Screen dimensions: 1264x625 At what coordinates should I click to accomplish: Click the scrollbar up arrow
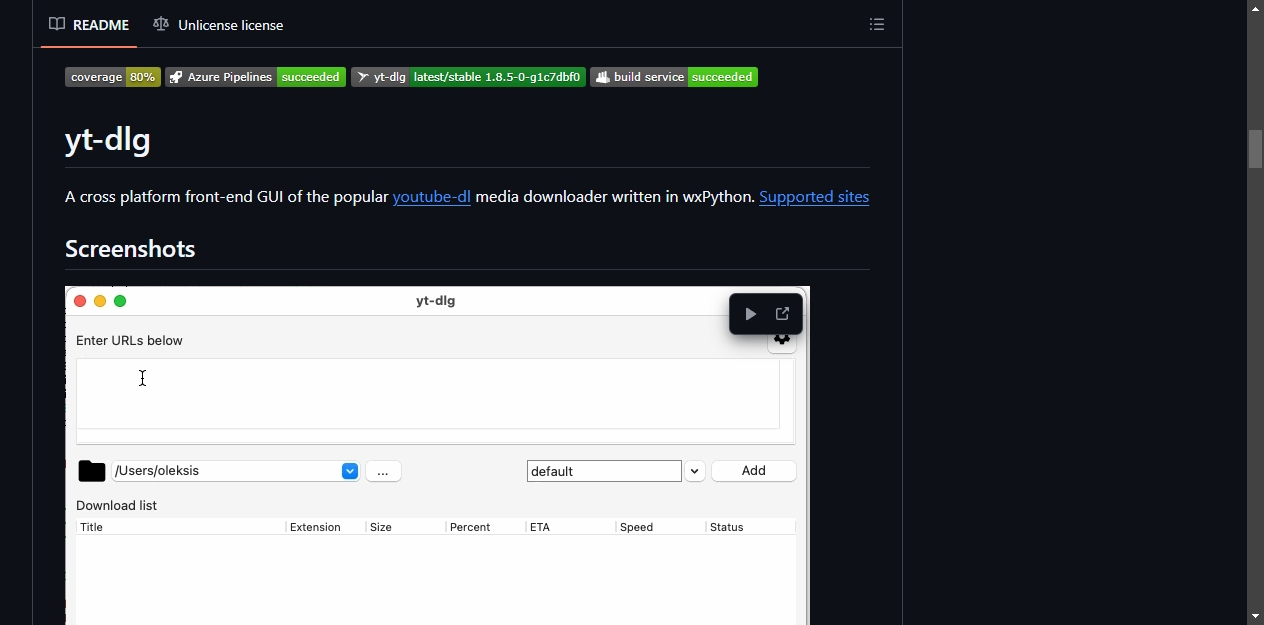1256,8
